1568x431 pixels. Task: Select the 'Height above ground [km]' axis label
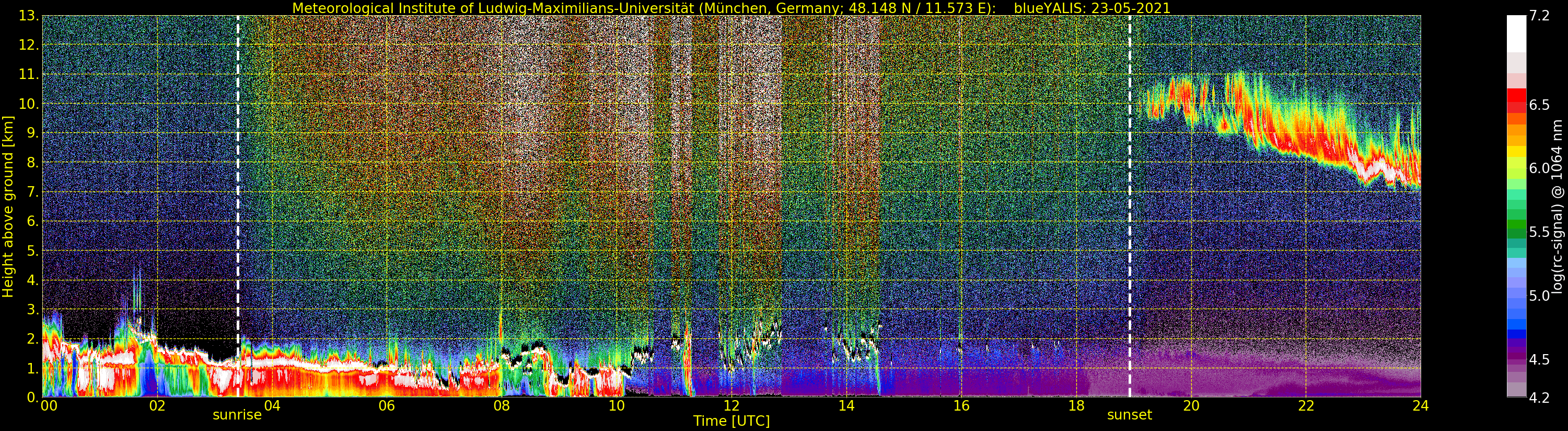click(8, 206)
